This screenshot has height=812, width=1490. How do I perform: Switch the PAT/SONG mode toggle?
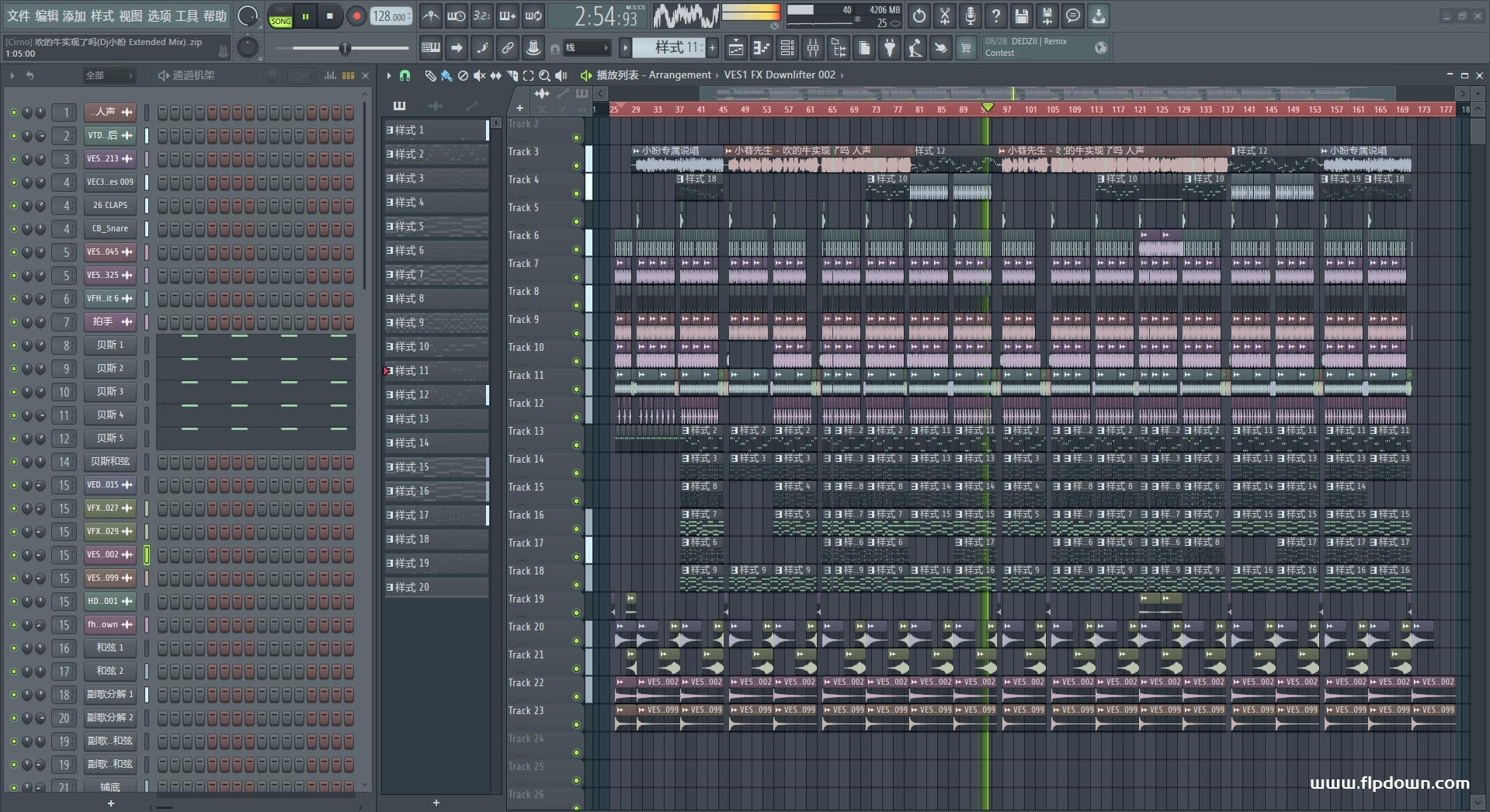coord(280,17)
